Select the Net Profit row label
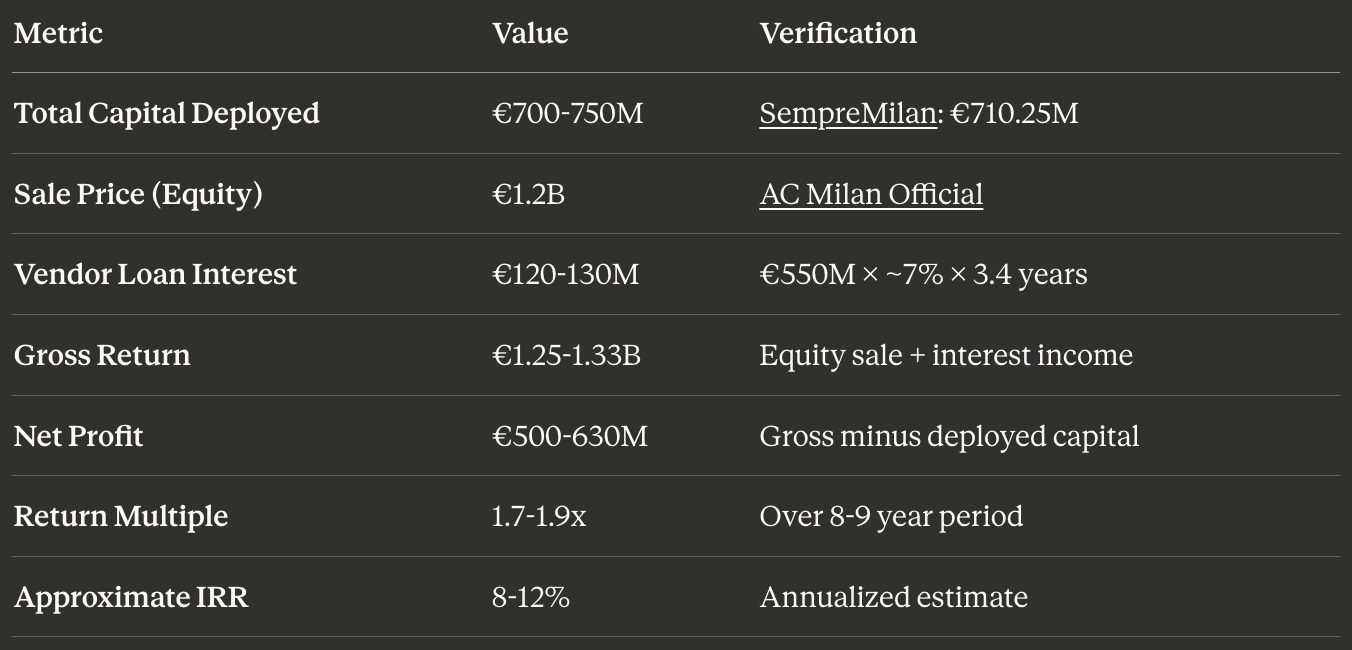This screenshot has height=650, width=1352. 78,436
